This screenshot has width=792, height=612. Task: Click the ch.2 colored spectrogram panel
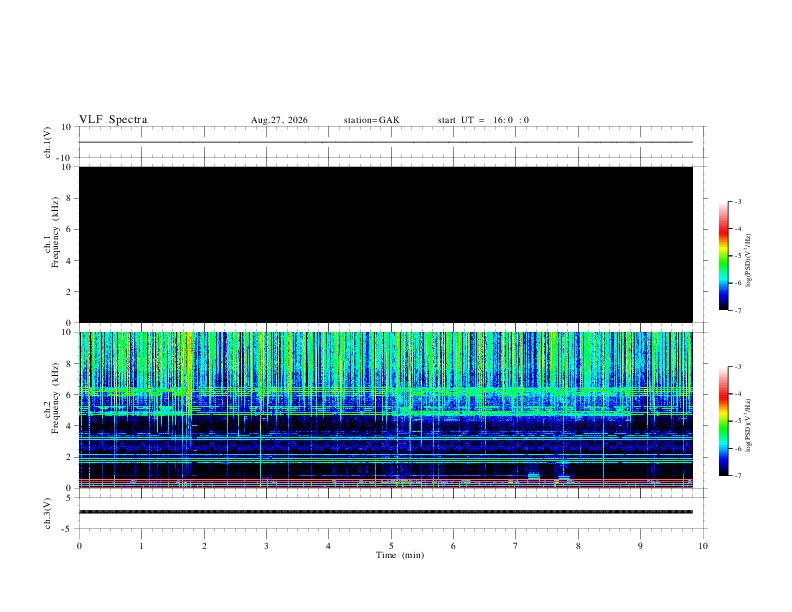(x=386, y=410)
